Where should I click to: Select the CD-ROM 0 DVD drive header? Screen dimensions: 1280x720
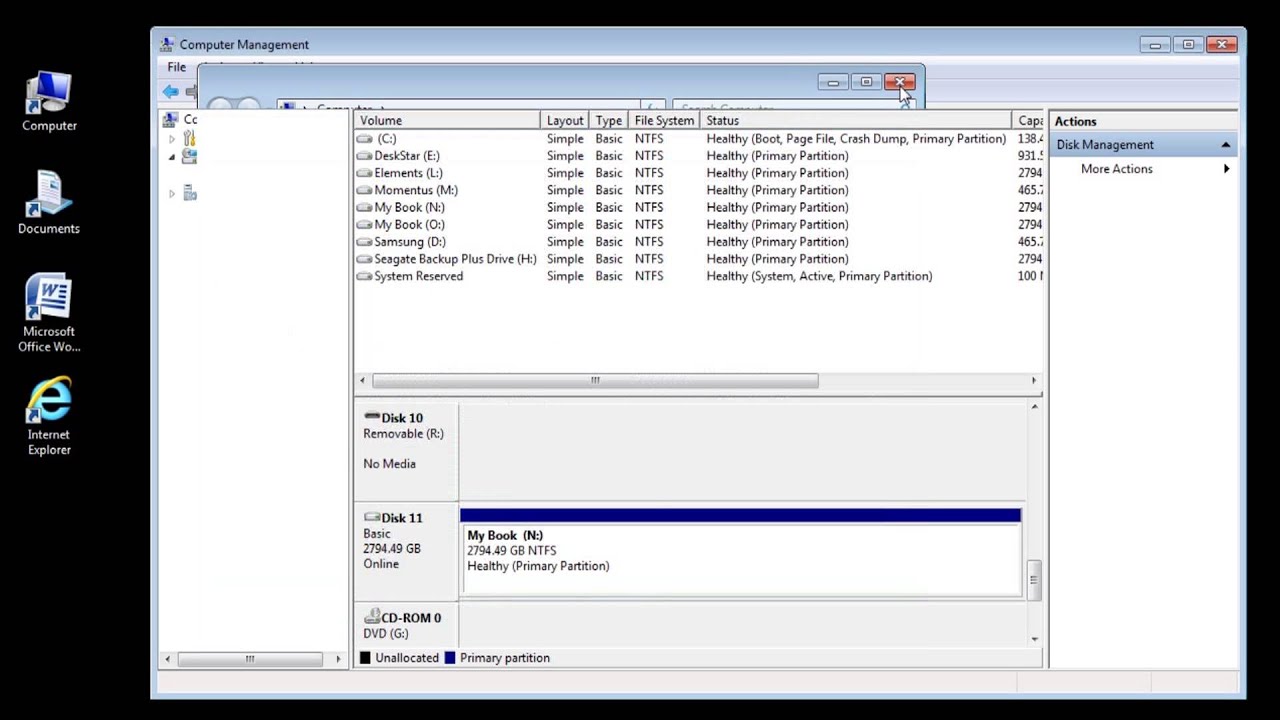click(x=405, y=624)
